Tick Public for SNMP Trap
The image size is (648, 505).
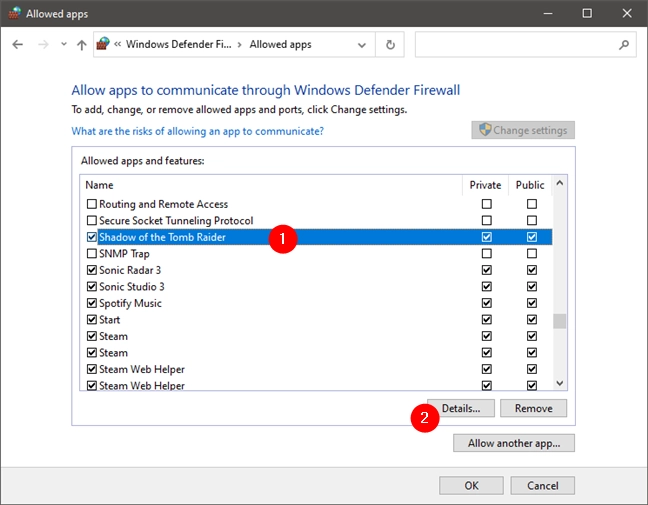(x=532, y=253)
